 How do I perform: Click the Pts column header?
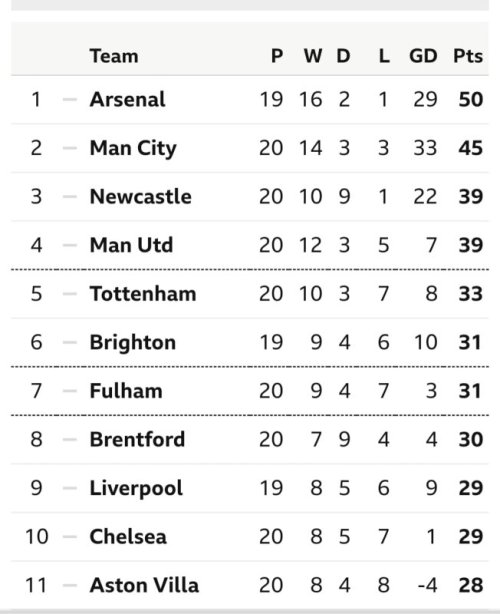click(x=468, y=56)
